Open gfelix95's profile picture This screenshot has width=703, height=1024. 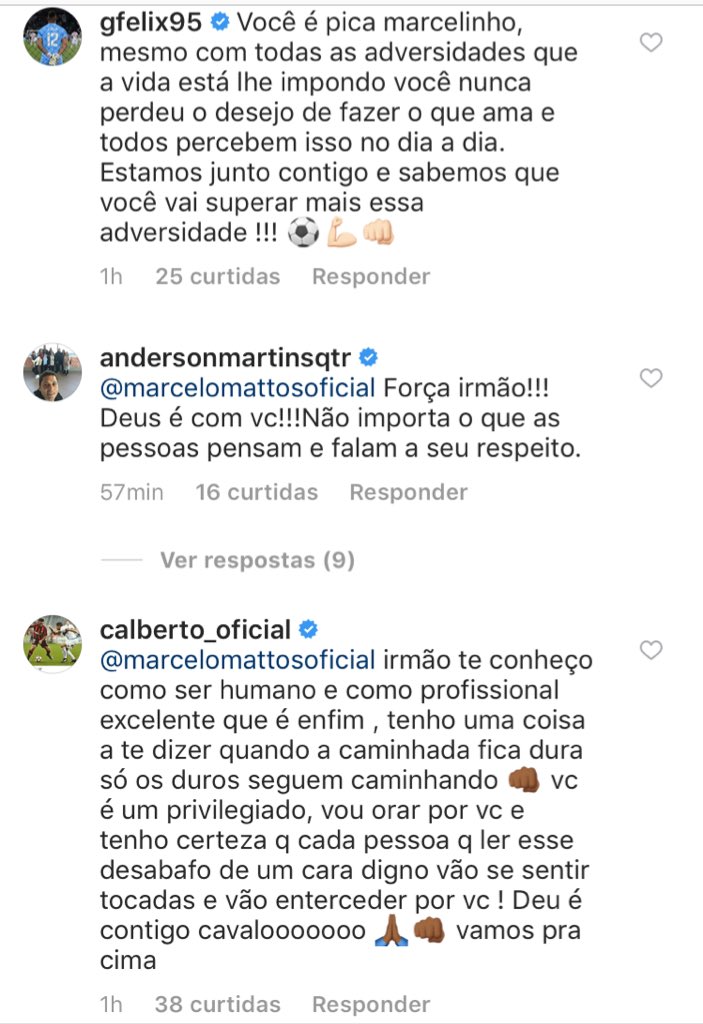[x=52, y=37]
